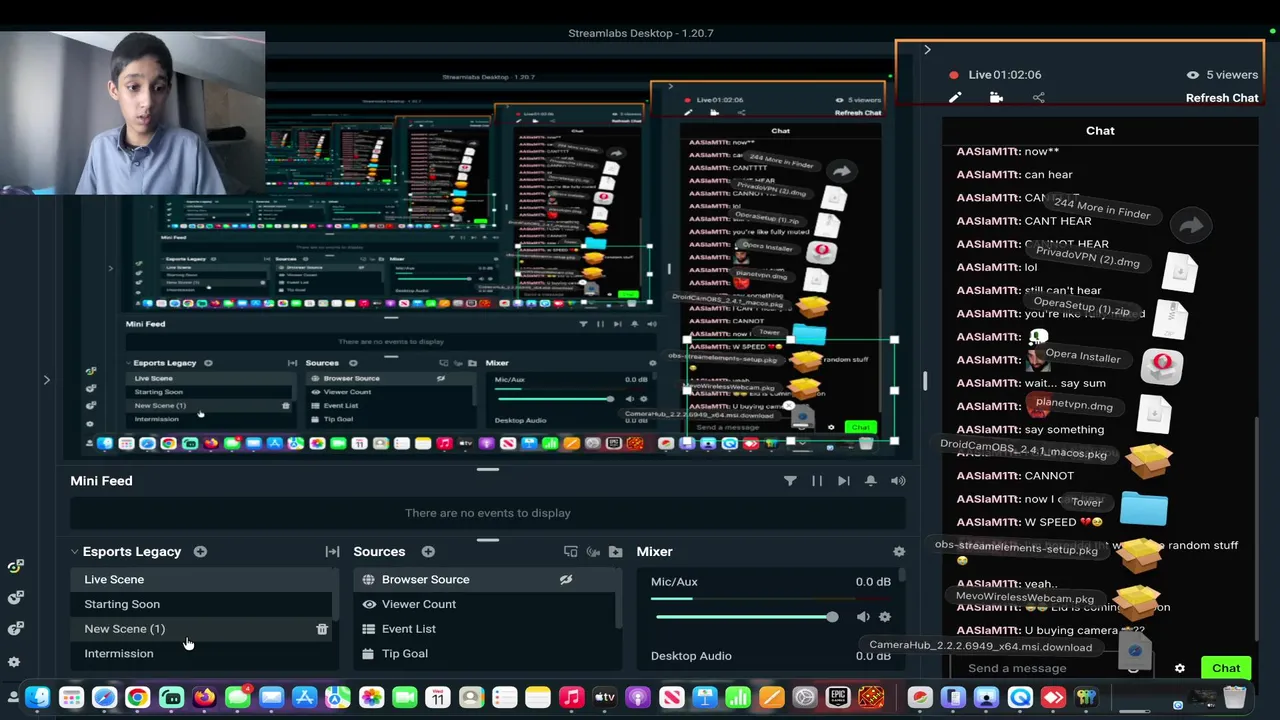Open the Mini Feed filter icon
This screenshot has width=1280, height=720.
790,481
